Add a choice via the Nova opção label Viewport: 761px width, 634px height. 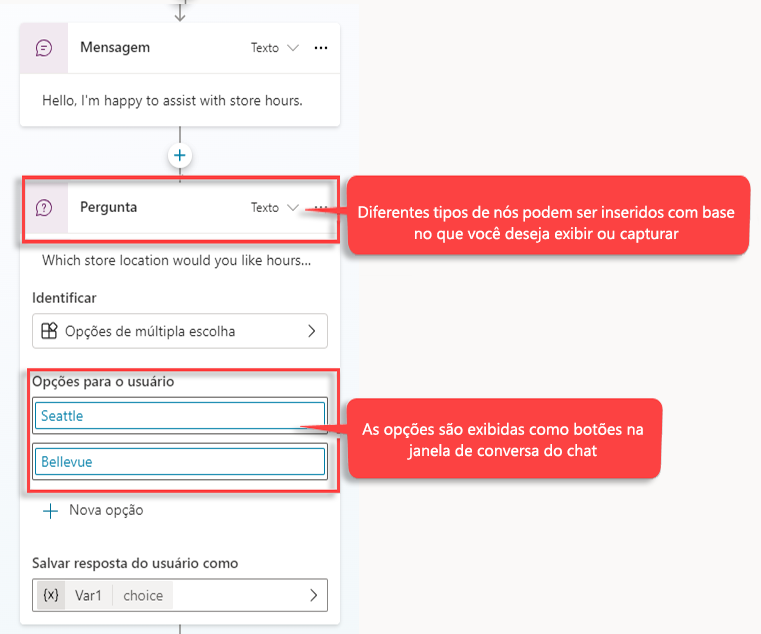[x=106, y=510]
